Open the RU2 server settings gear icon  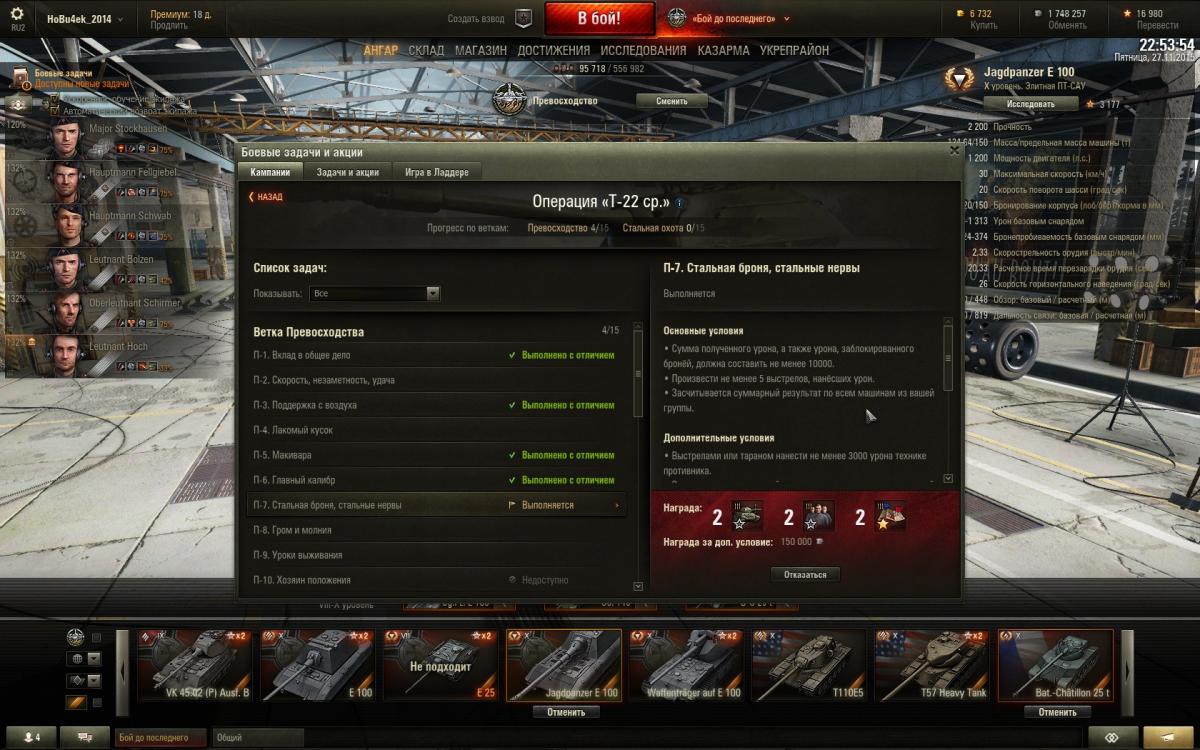(17, 15)
